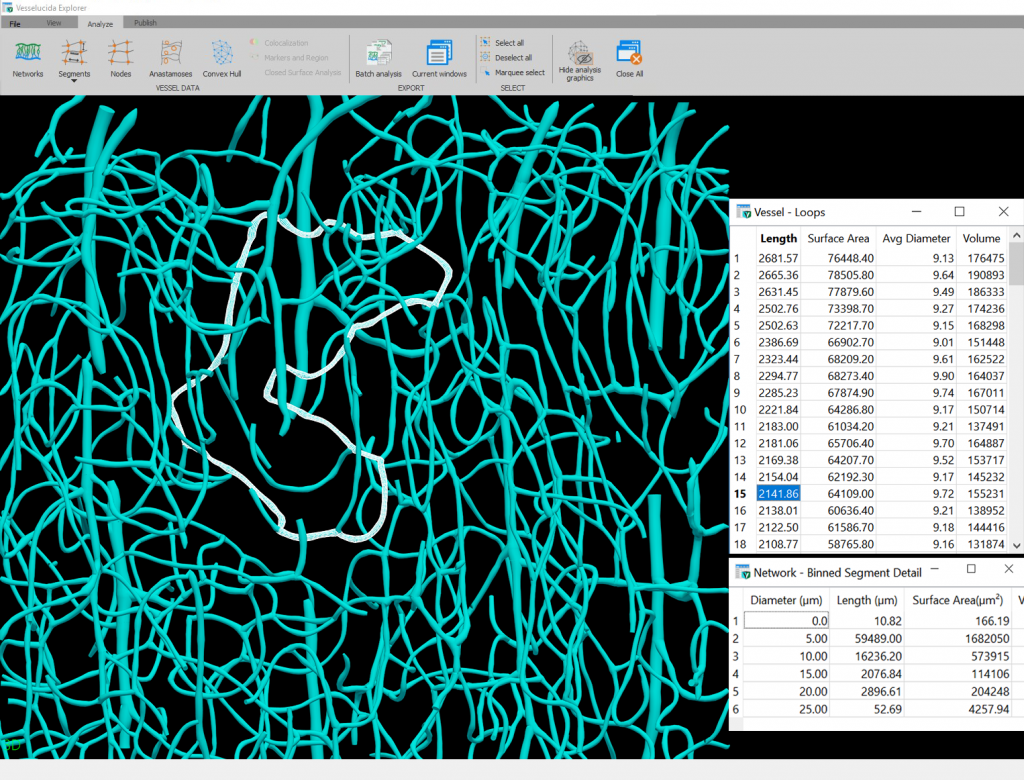Click binned length value 16236.20
This screenshot has width=1024, height=780.
(878, 656)
